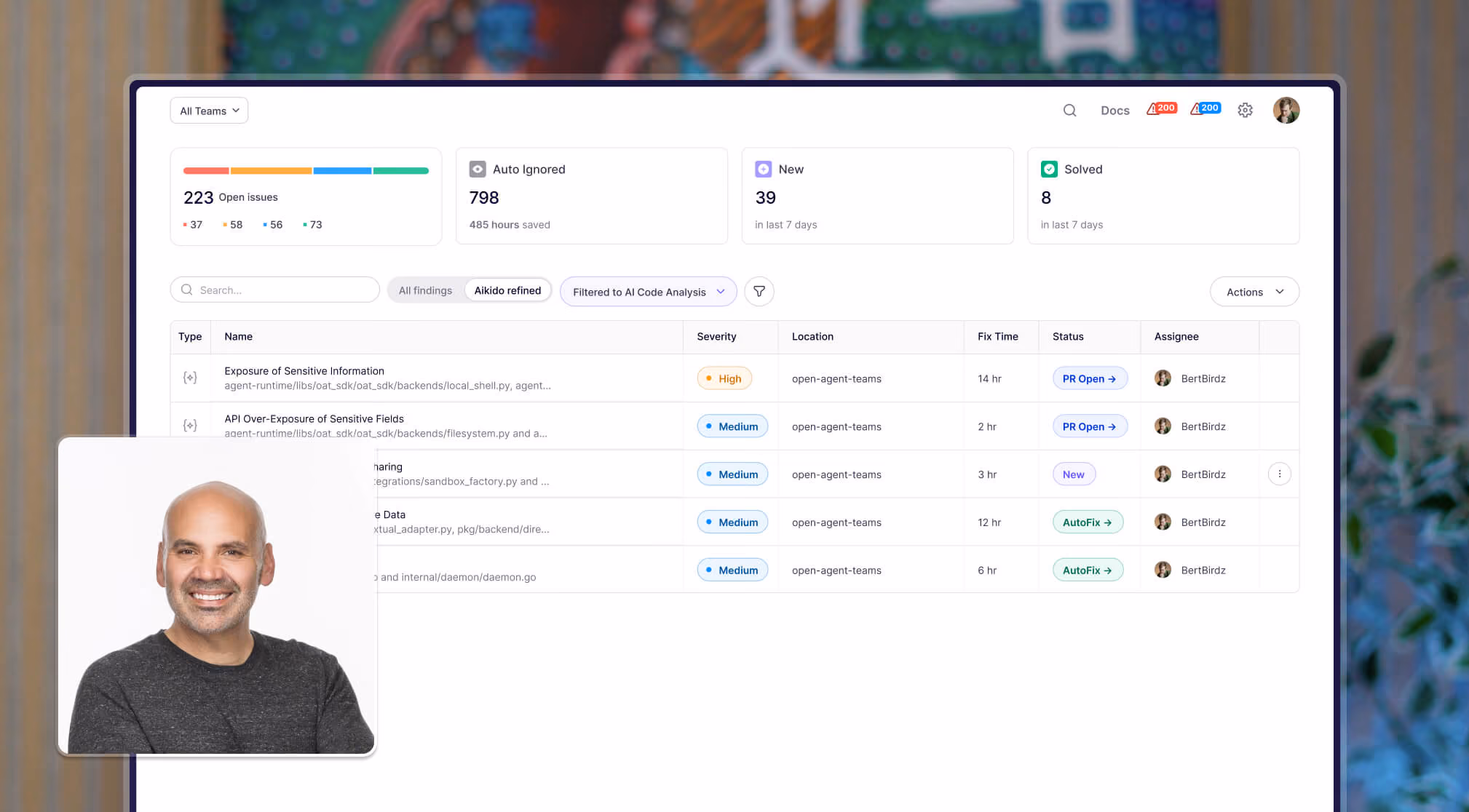The height and width of the screenshot is (812, 1469).
Task: Click the Medium severity badge on the 12 hr row
Action: coord(732,522)
